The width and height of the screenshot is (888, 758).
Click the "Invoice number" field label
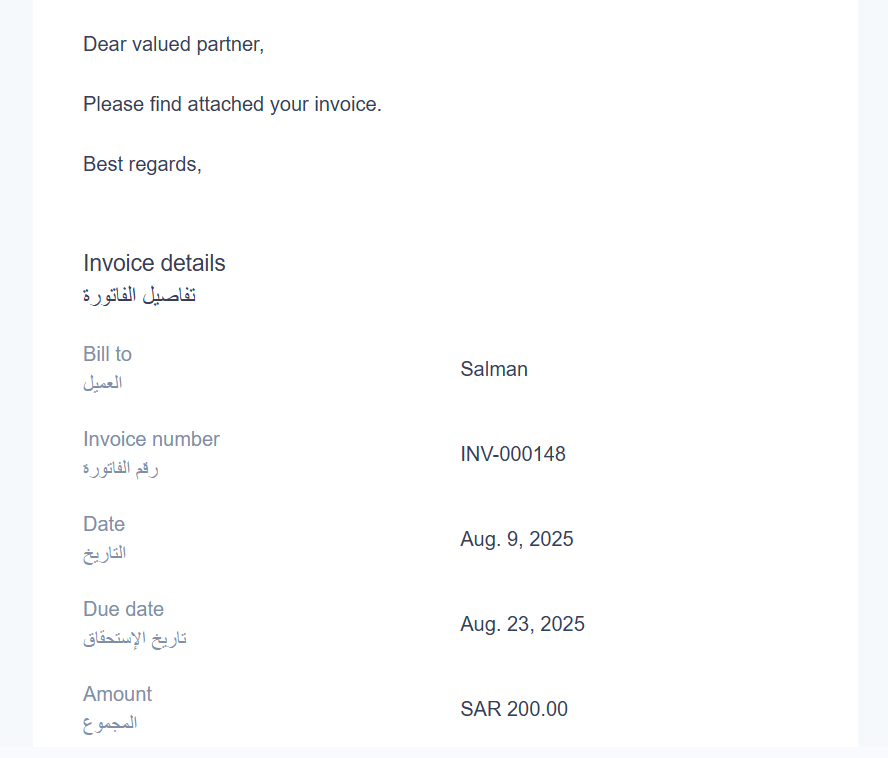click(151, 439)
